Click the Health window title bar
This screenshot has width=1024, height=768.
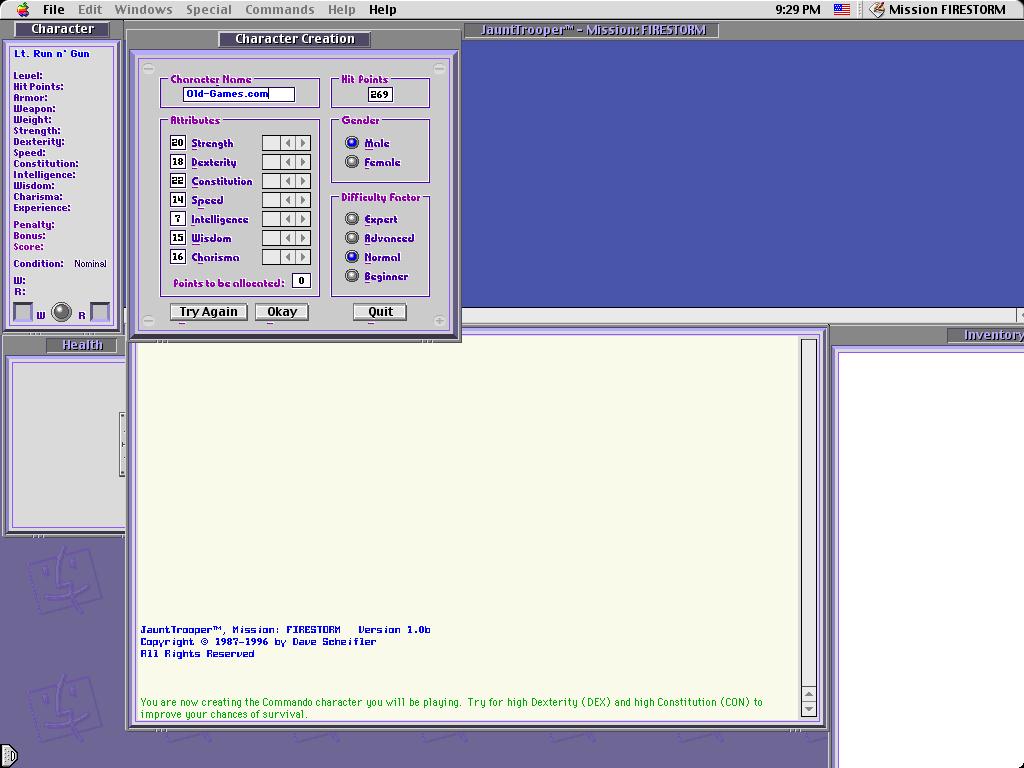pos(82,345)
